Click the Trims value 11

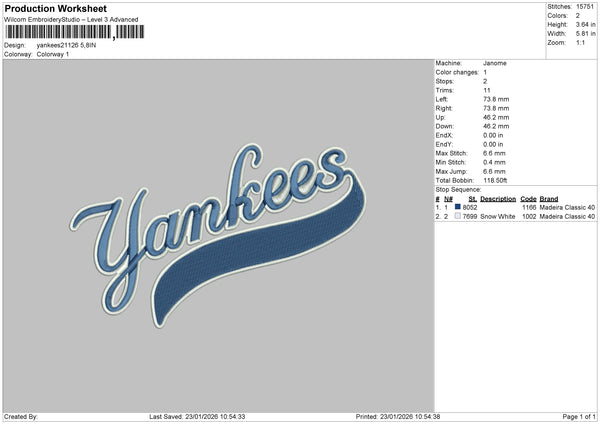coord(486,90)
